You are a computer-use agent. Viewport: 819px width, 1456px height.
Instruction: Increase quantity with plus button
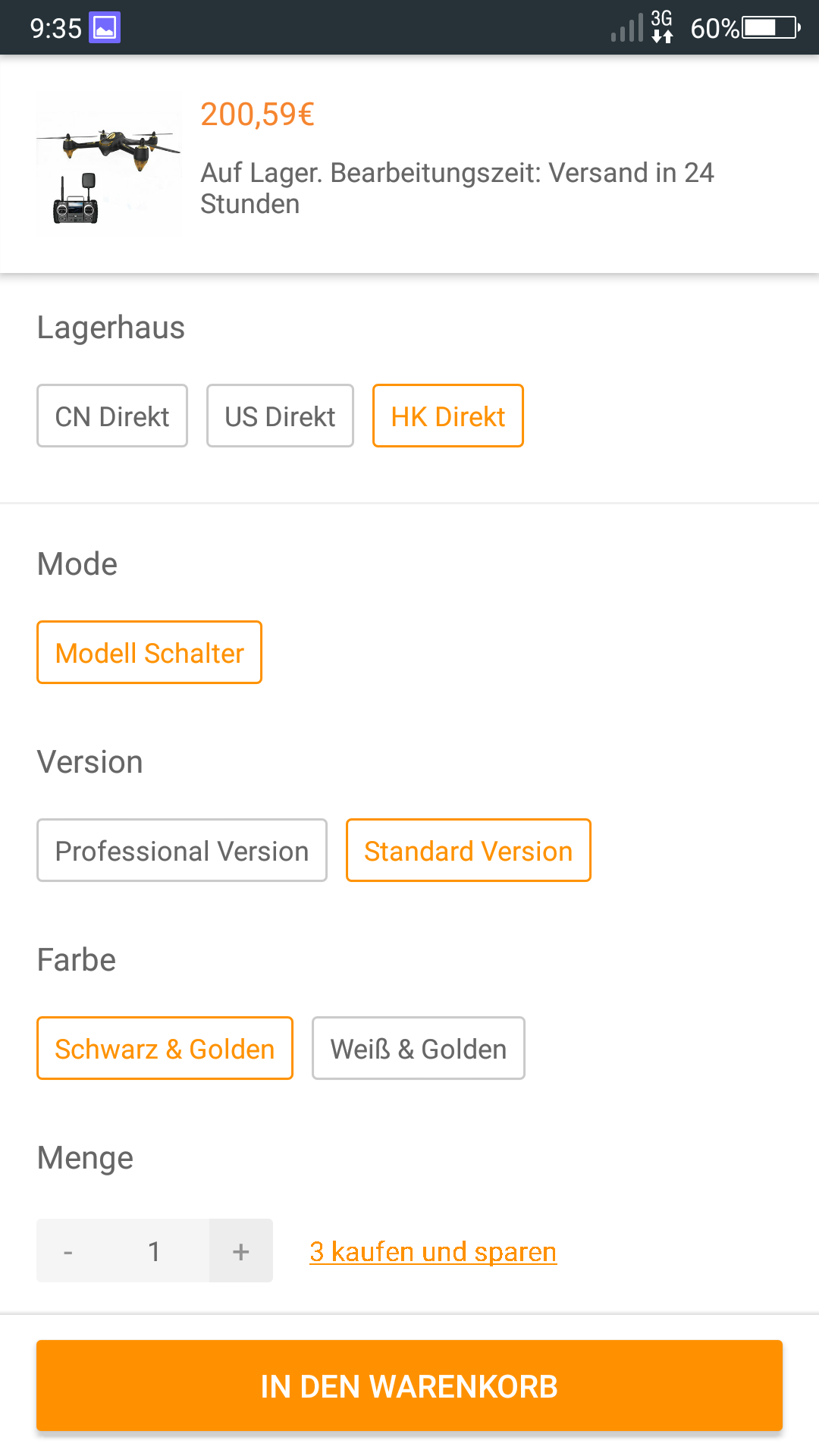pyautogui.click(x=241, y=1250)
